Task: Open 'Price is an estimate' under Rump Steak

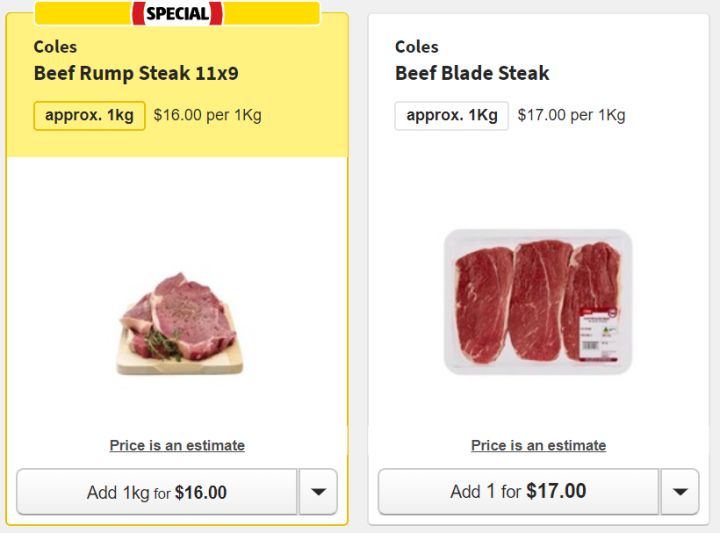Action: [177, 445]
